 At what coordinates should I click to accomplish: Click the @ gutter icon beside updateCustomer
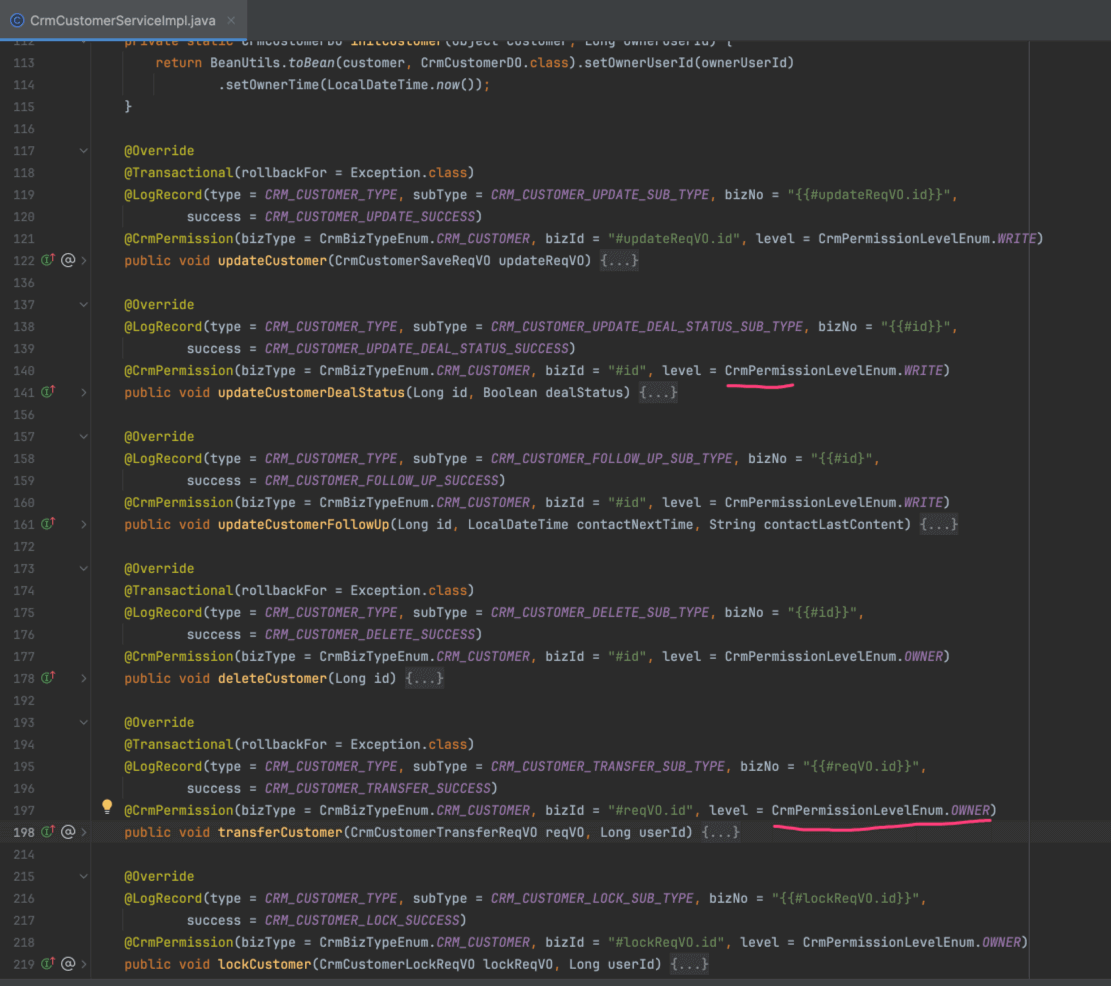click(68, 261)
